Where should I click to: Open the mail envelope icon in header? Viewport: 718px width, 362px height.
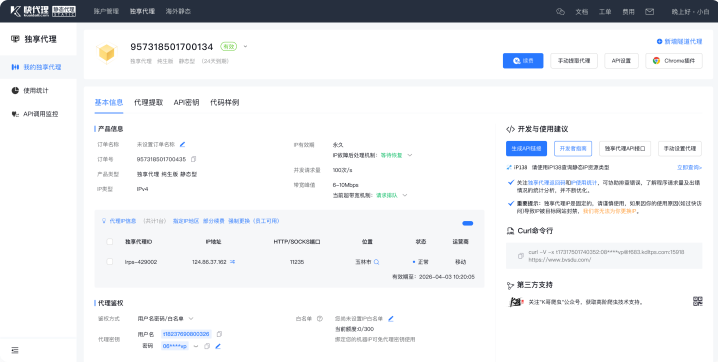click(x=649, y=12)
